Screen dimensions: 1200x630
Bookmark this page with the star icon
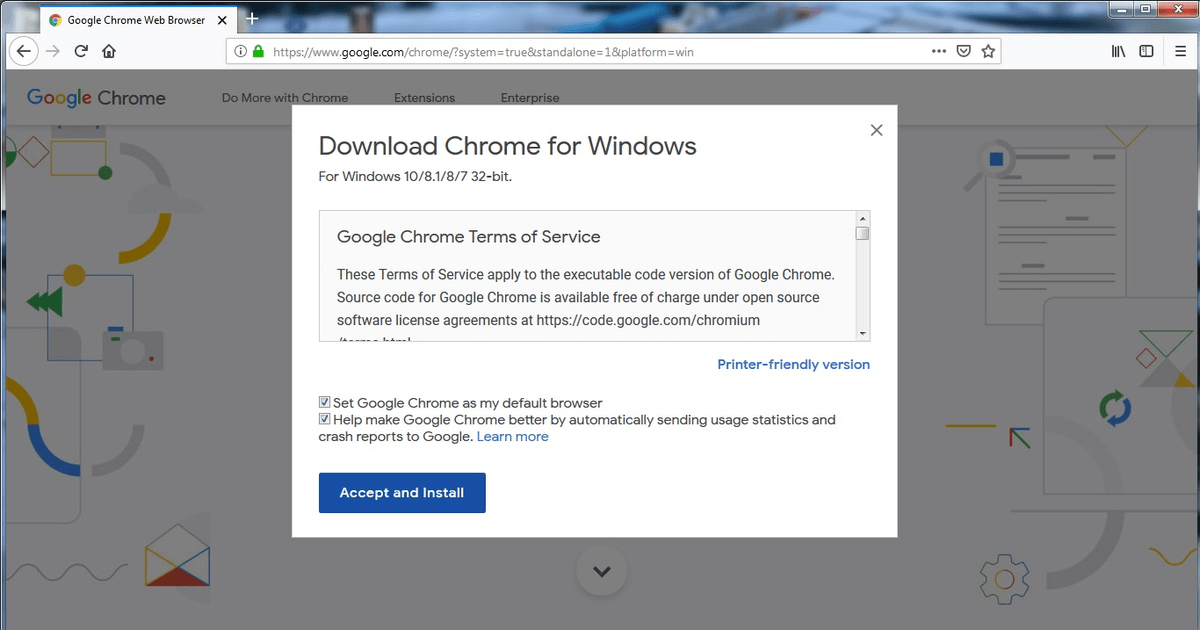pyautogui.click(x=988, y=51)
